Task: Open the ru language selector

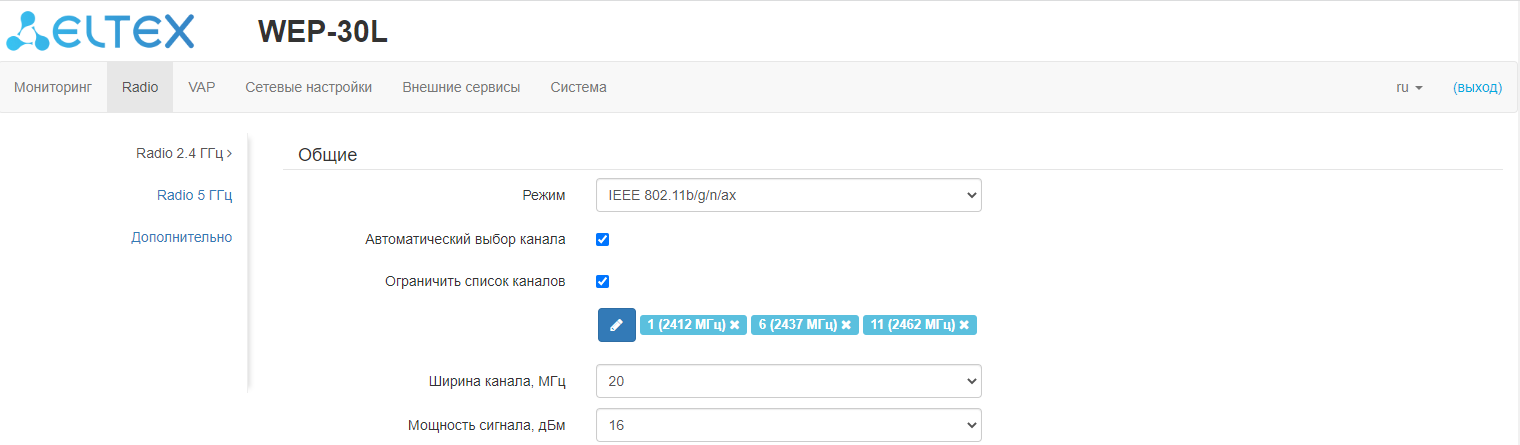Action: 1409,87
